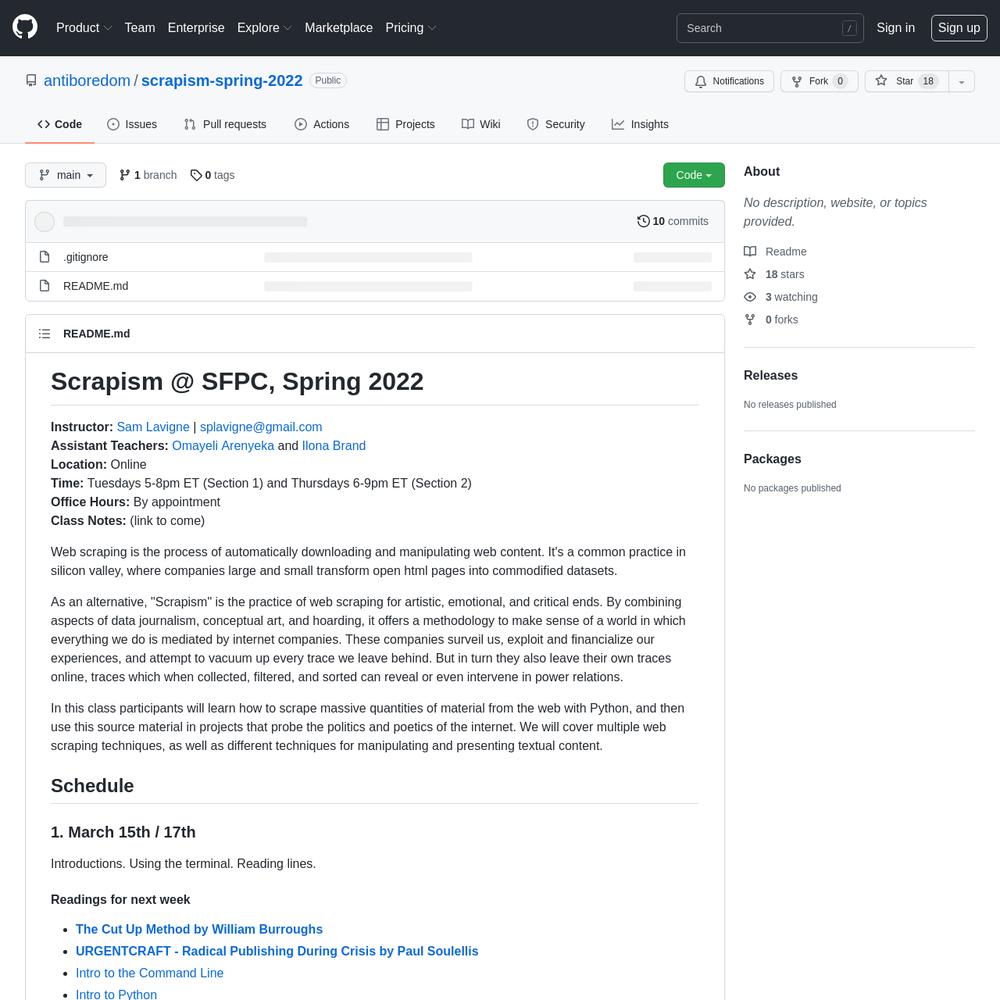The image size is (1000, 1000).
Task: Click the repository book icon beside antiboredom
Action: (x=31, y=80)
